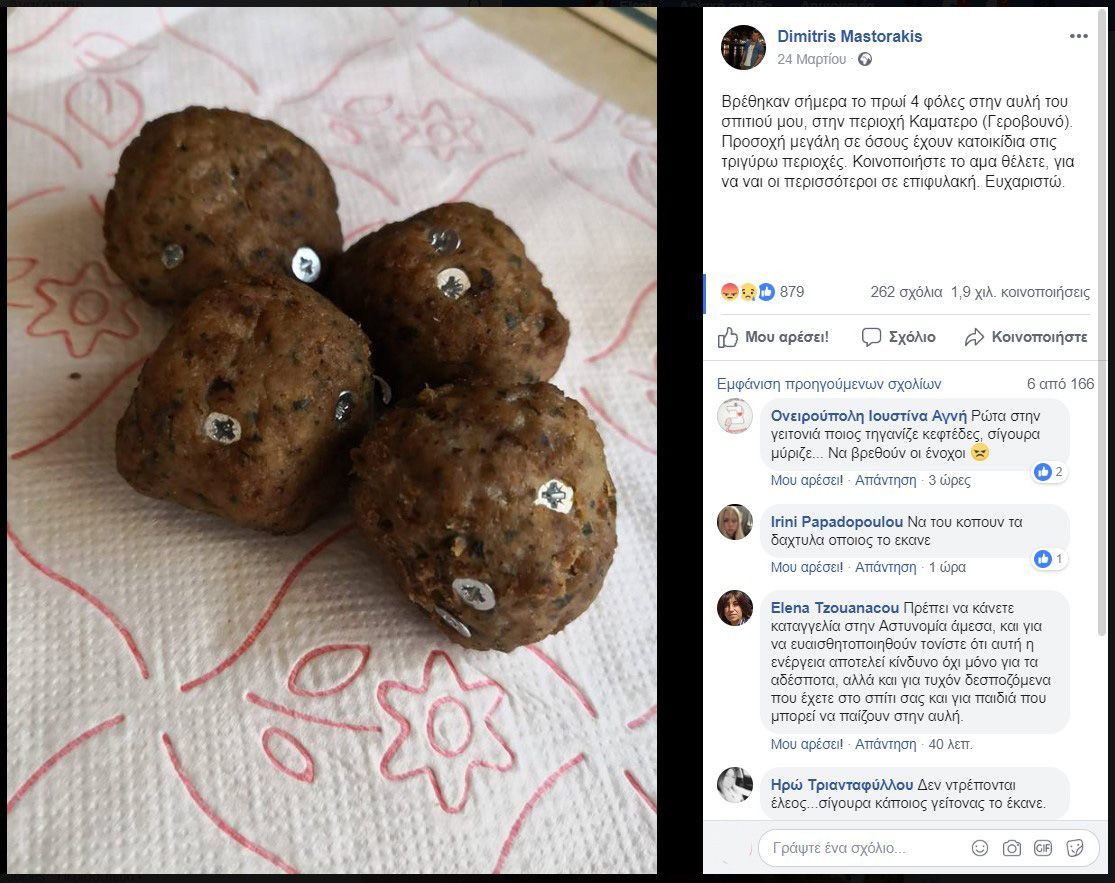Image resolution: width=1115 pixels, height=883 pixels.
Task: Expand previous comments with Εμφάνιση προηγούμενων σχολίων
Action: 828,384
